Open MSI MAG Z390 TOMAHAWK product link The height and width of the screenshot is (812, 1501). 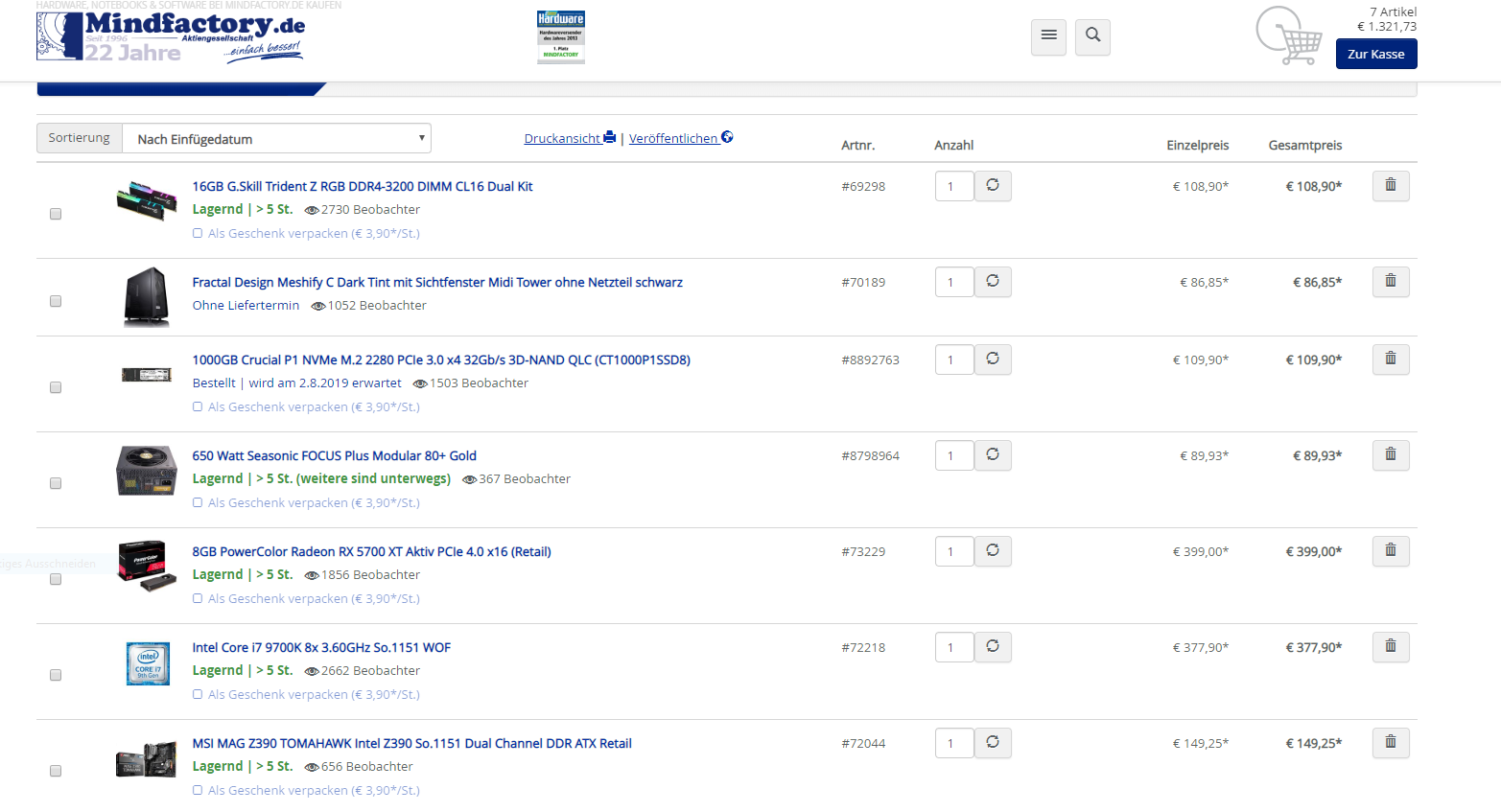tap(411, 743)
